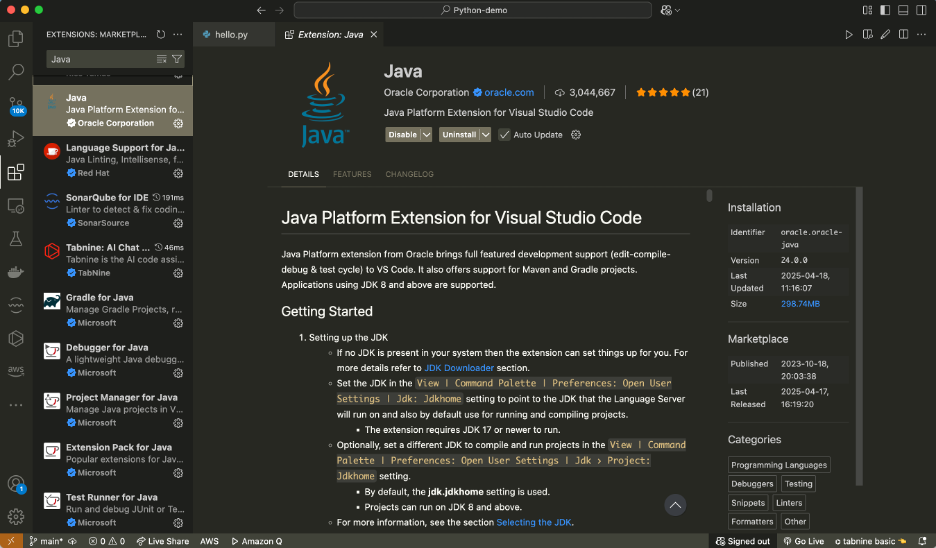Click the Testing flask icon in activity bar
The image size is (936, 548).
coord(16,239)
